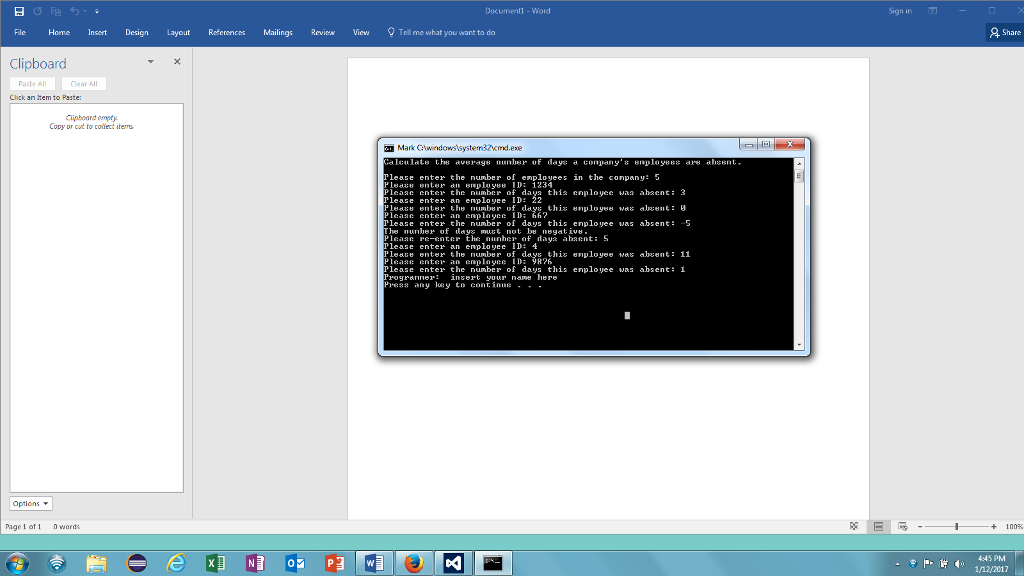Switch to the Mailings ribbon tab

(x=278, y=32)
